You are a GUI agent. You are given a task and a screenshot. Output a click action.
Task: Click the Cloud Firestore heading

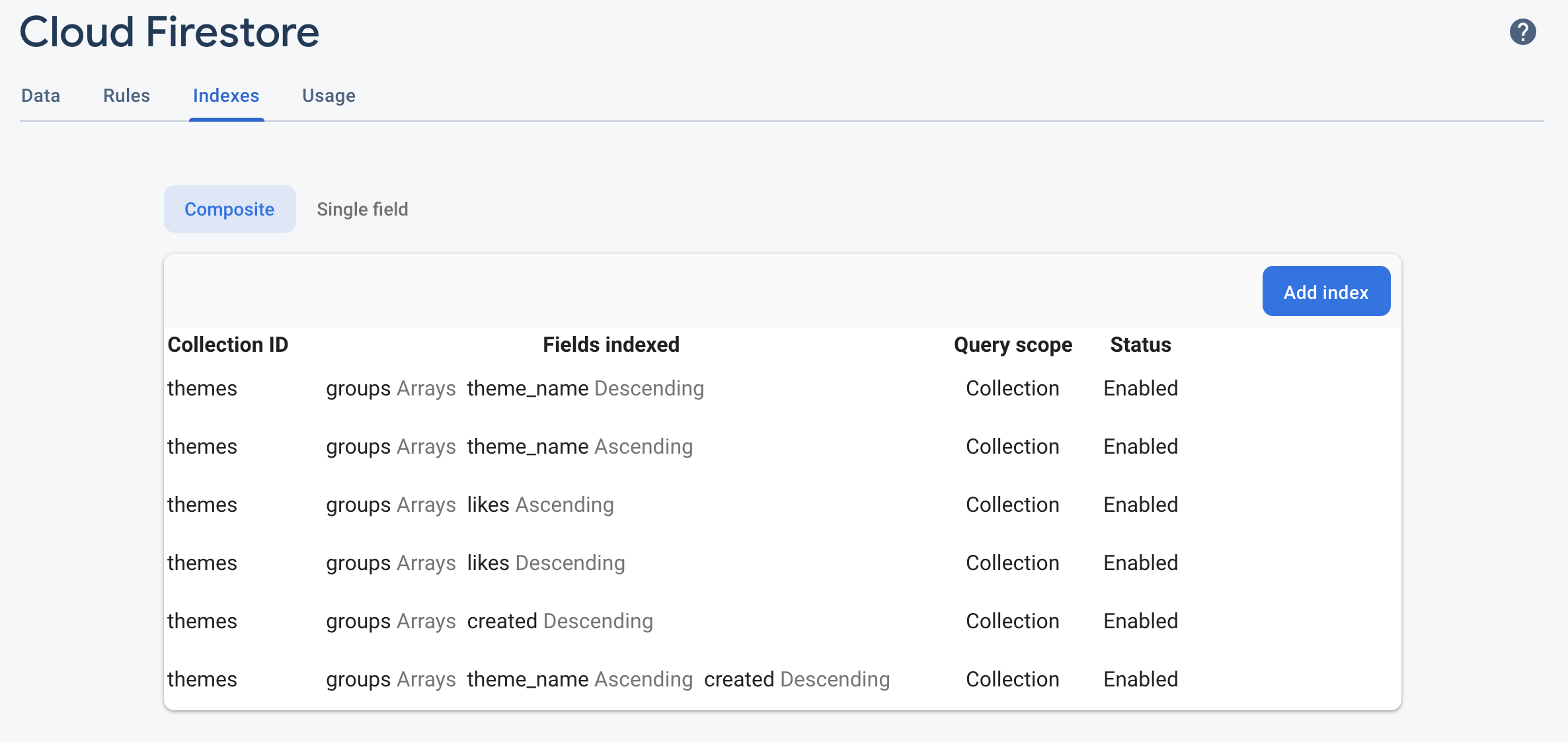170,30
